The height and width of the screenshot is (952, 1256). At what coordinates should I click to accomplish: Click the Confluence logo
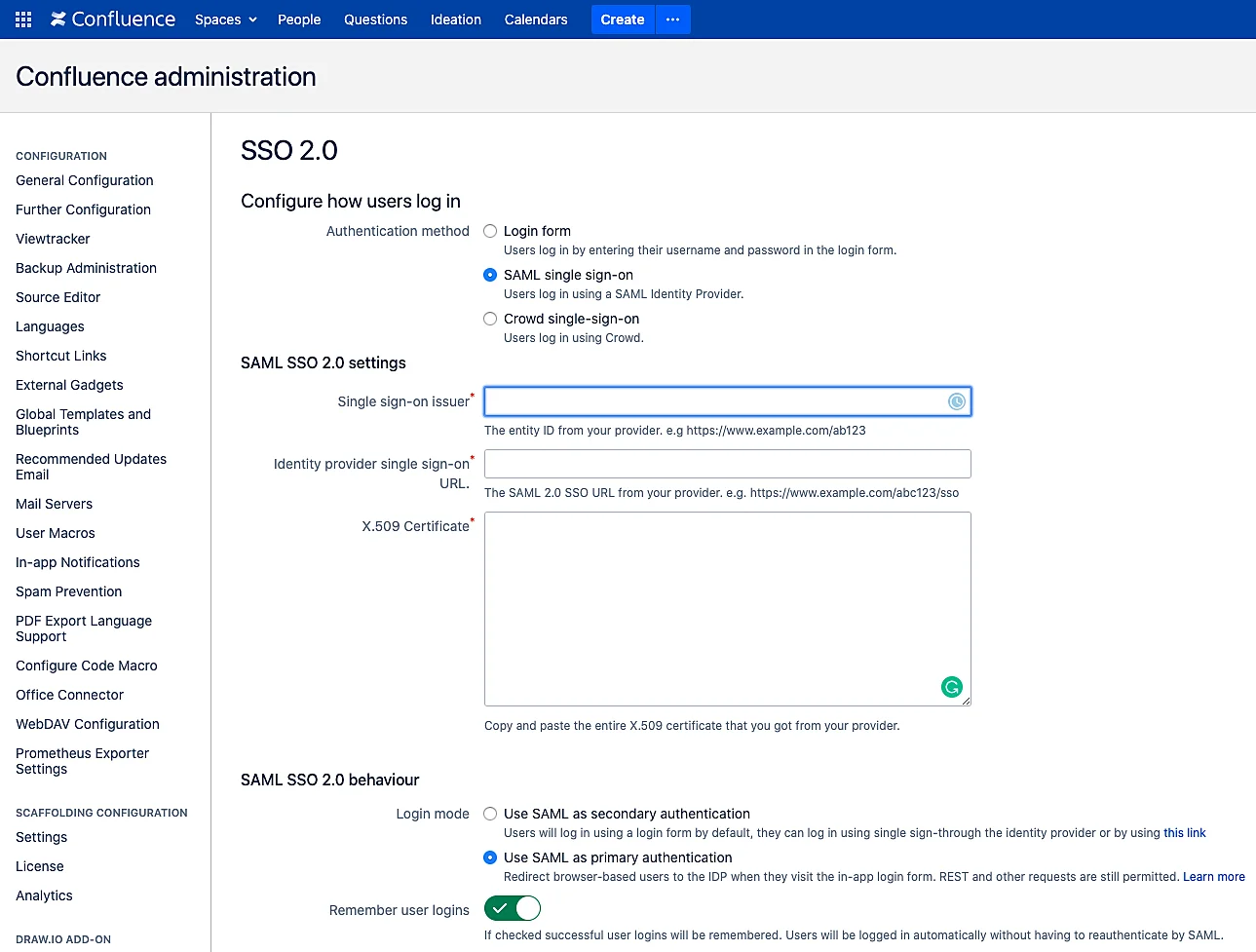coord(113,19)
